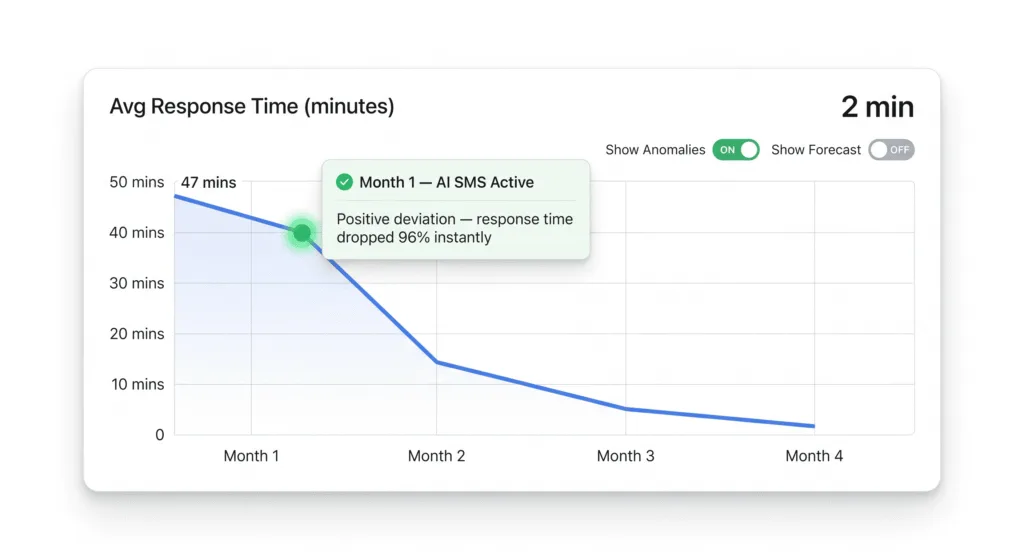Viewport: 1024px width, 559px height.
Task: Click the green checkmark icon in the tooltip
Action: 345,182
